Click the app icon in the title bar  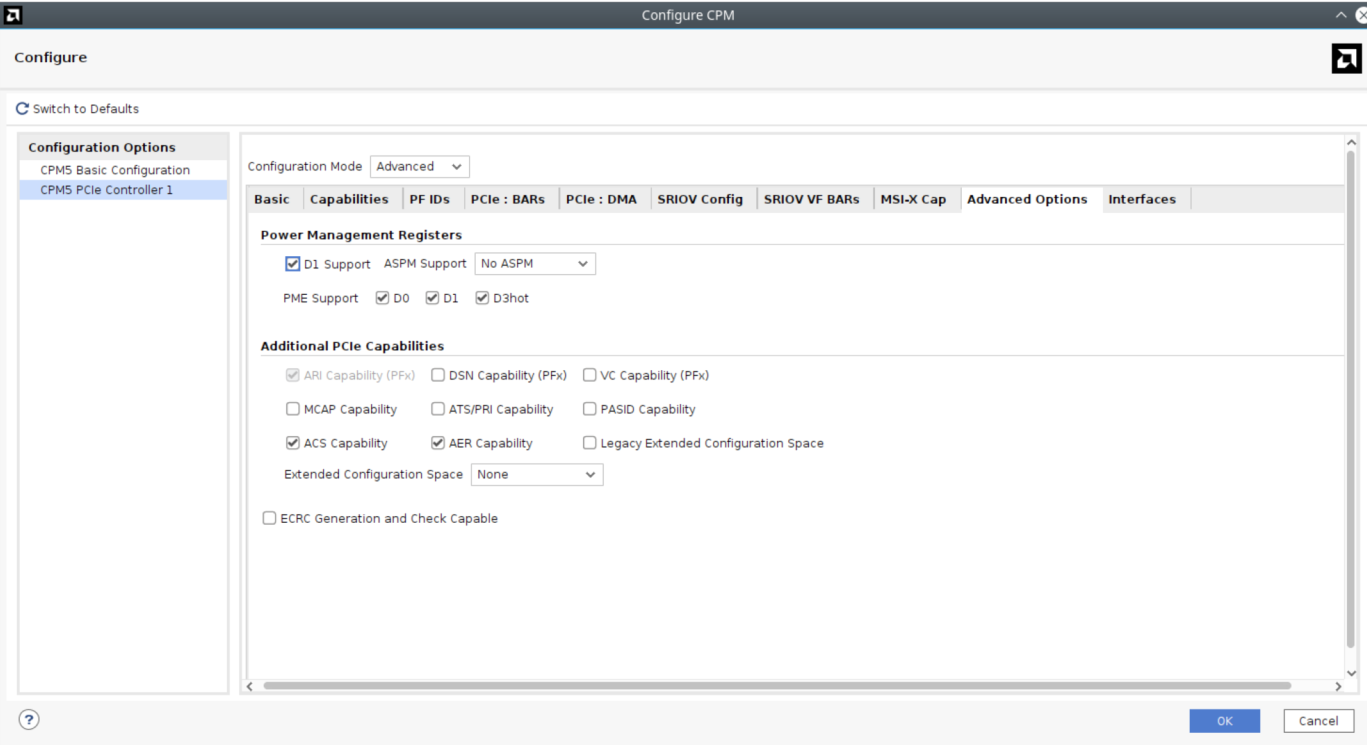tap(13, 15)
